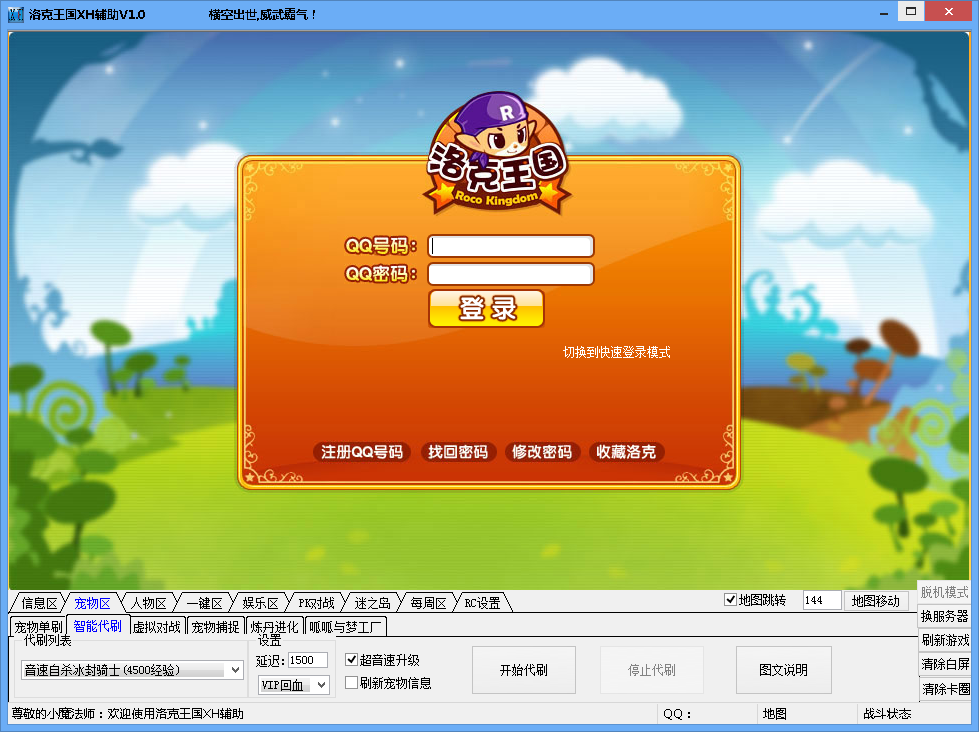Click the 找回密码 button
This screenshot has height=732, width=979.
pos(458,452)
